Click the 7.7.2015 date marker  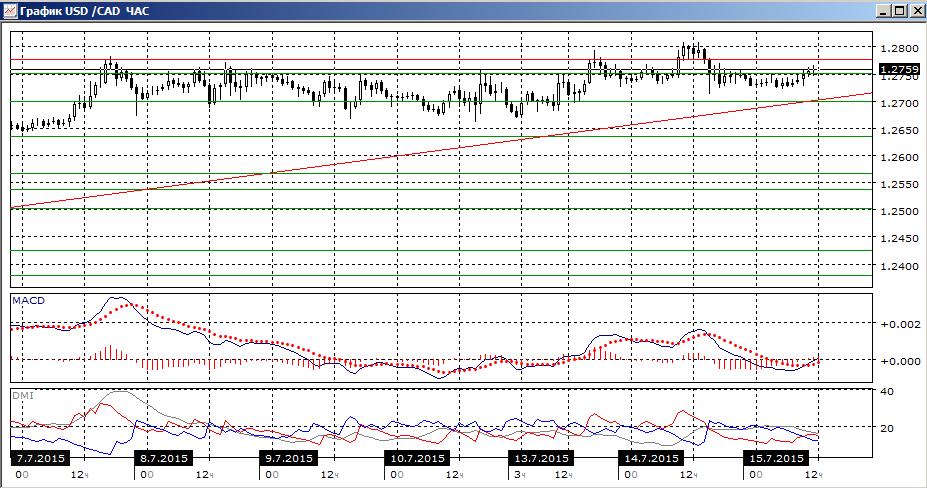pos(40,458)
